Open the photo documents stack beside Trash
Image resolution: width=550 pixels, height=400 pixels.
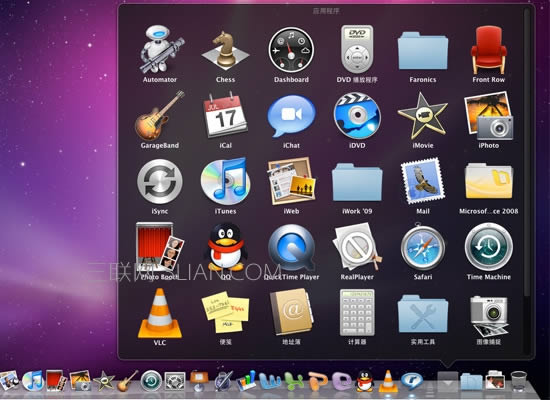click(x=495, y=381)
